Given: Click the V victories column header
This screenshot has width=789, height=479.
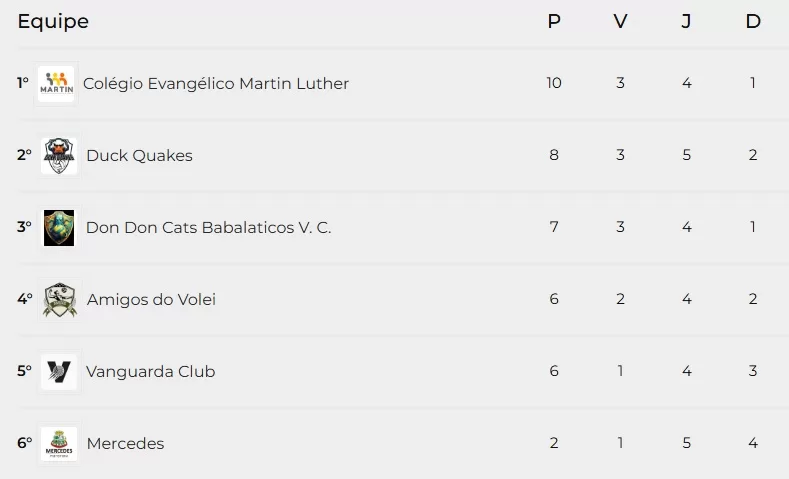Looking at the screenshot, I should [620, 21].
